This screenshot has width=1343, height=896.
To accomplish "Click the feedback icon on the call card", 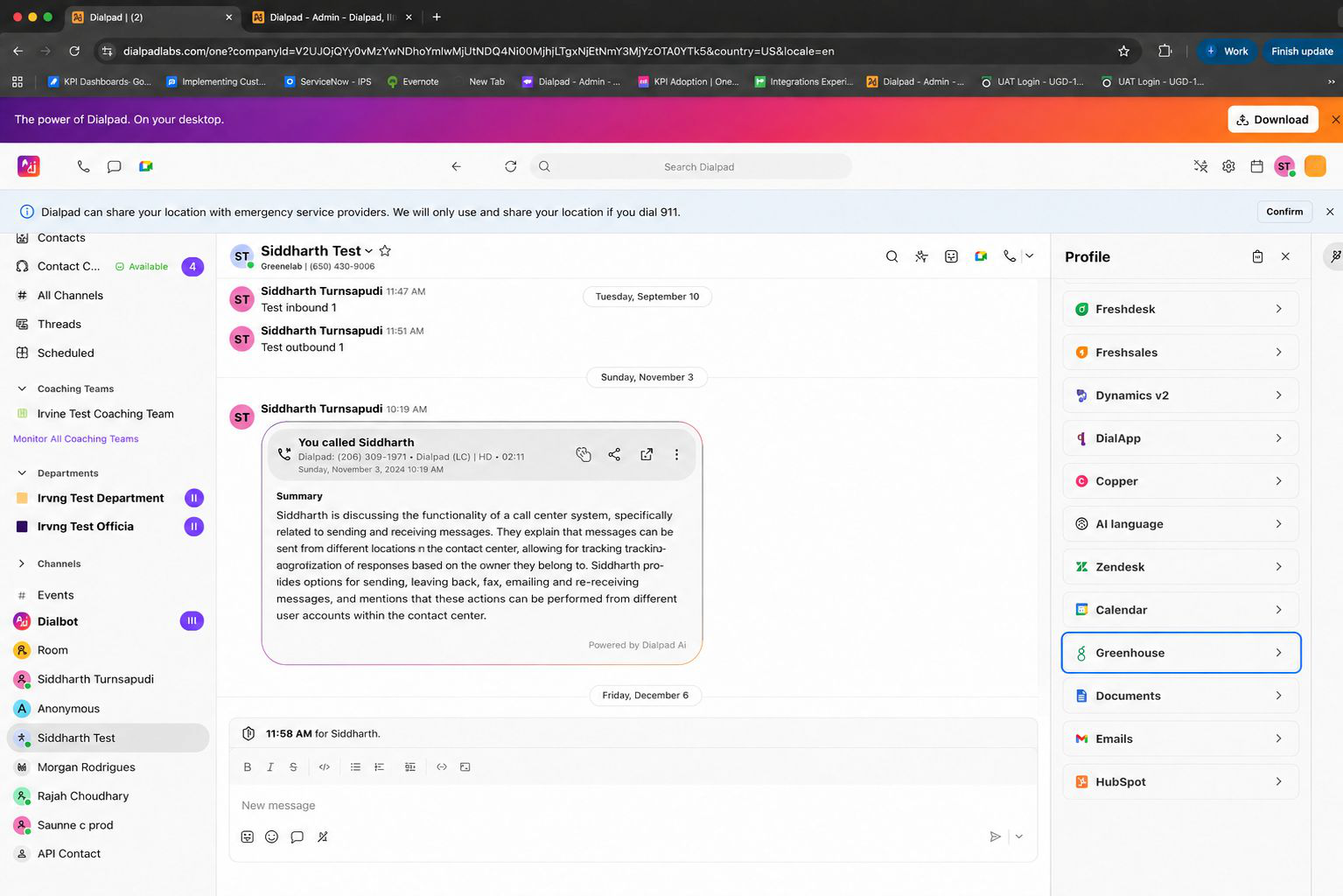I will click(x=584, y=454).
